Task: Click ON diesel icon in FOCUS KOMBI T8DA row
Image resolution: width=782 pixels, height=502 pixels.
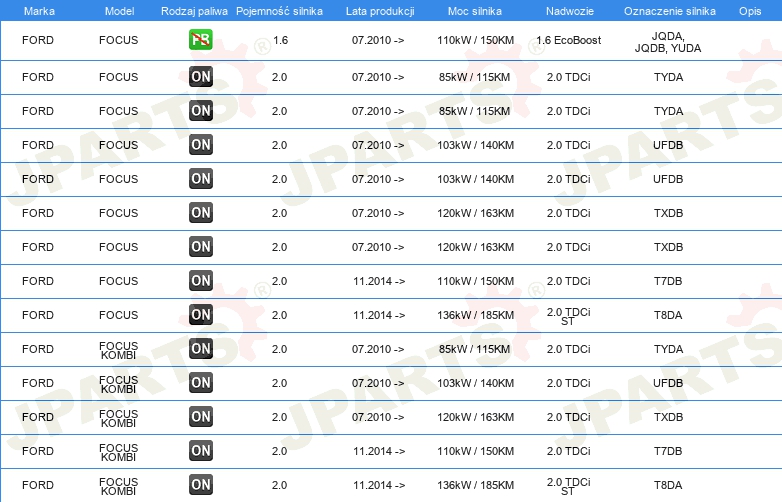Action: tap(201, 485)
